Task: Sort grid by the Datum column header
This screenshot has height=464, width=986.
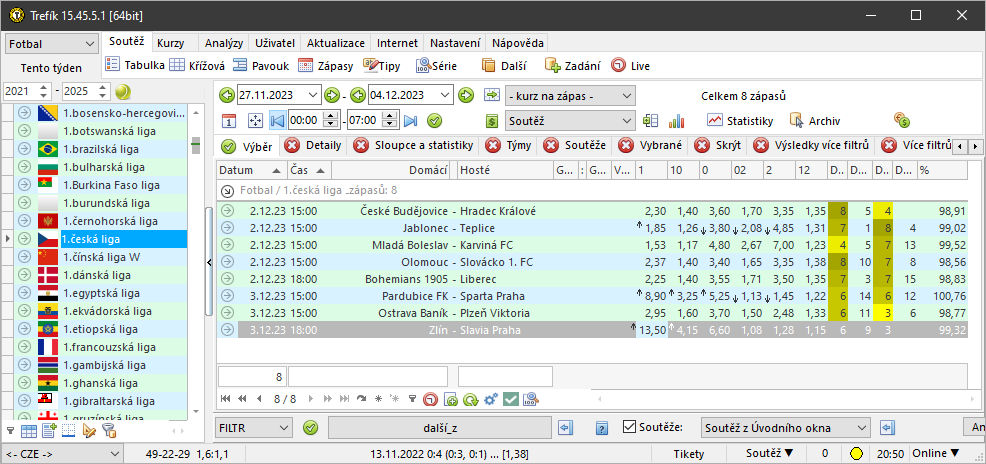Action: click(251, 170)
